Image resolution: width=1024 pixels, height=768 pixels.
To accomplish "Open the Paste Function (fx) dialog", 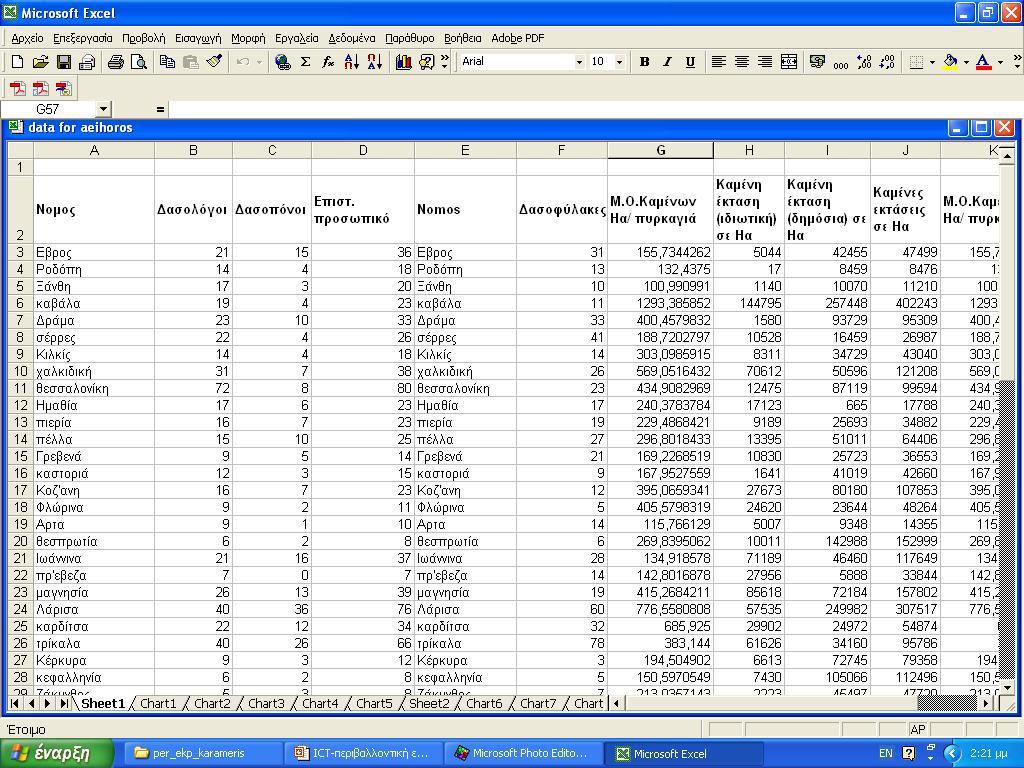I will pyautogui.click(x=328, y=62).
